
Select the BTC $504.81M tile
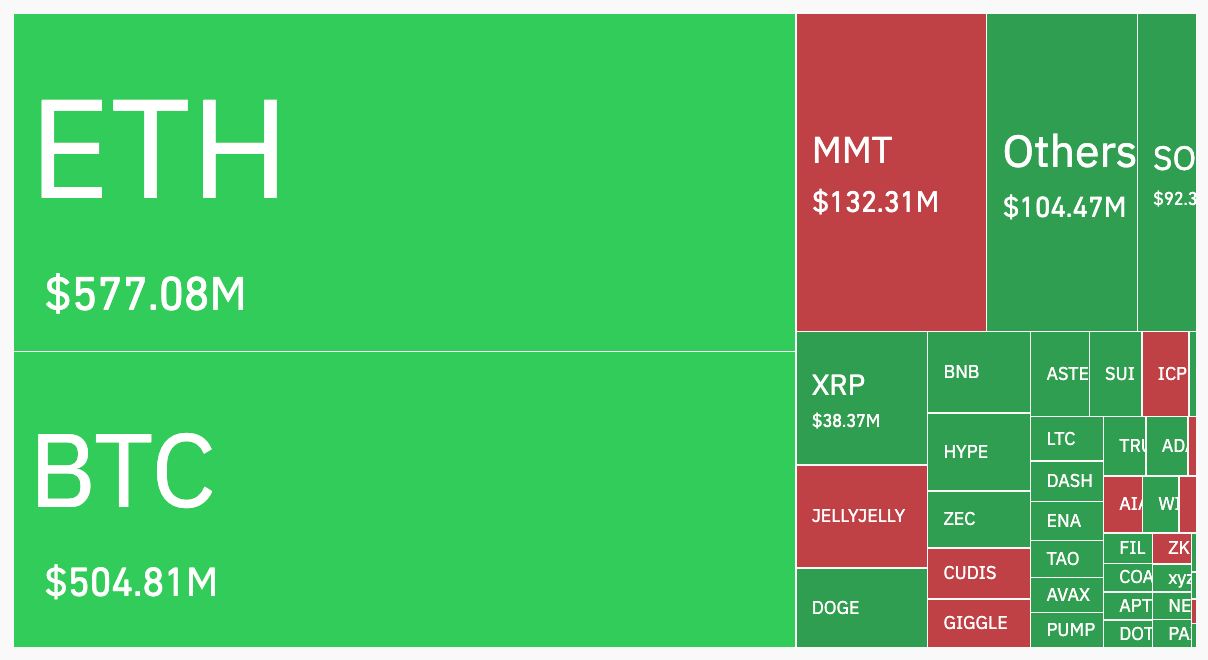pos(404,499)
